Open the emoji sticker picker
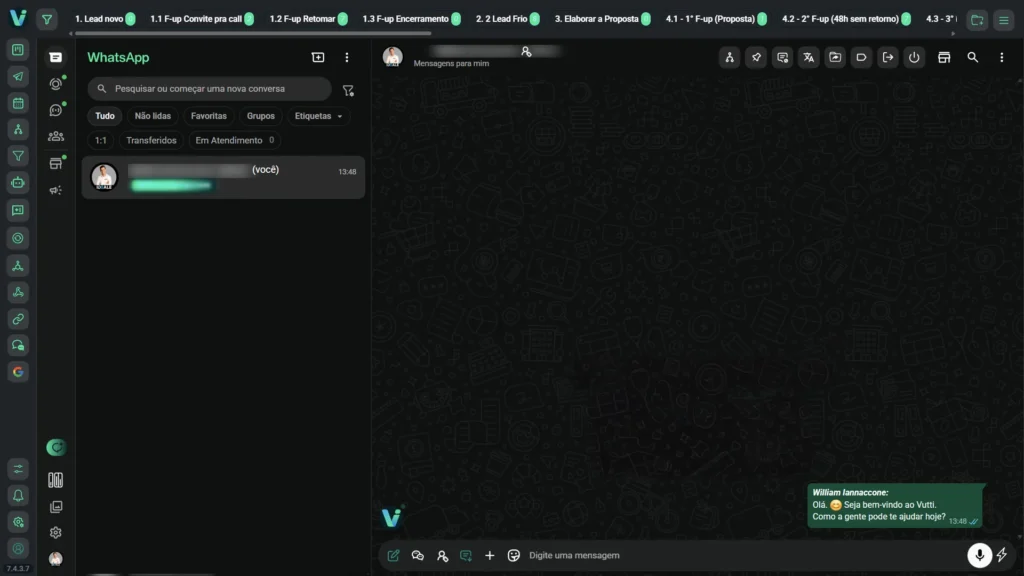This screenshot has height=576, width=1024. (x=514, y=555)
